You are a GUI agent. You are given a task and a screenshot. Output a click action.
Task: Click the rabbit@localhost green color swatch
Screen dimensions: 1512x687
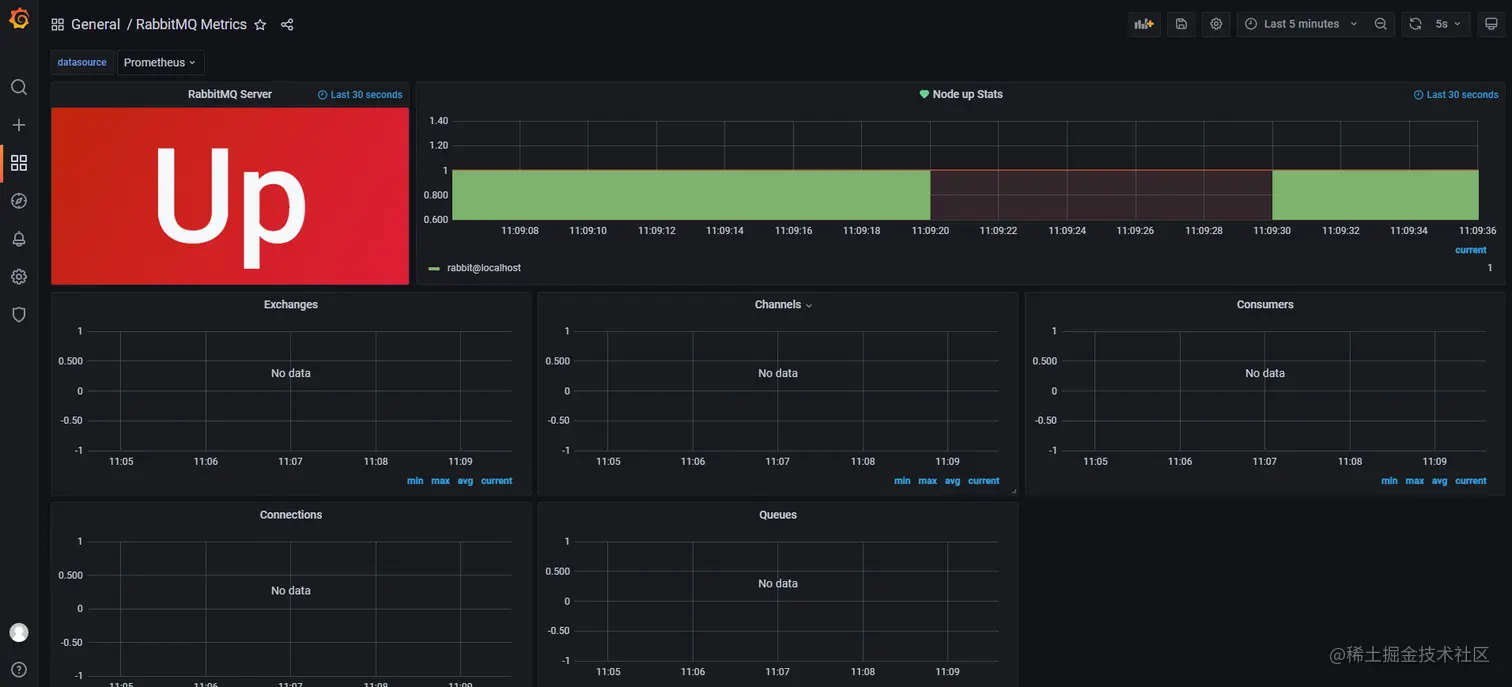pyautogui.click(x=434, y=269)
